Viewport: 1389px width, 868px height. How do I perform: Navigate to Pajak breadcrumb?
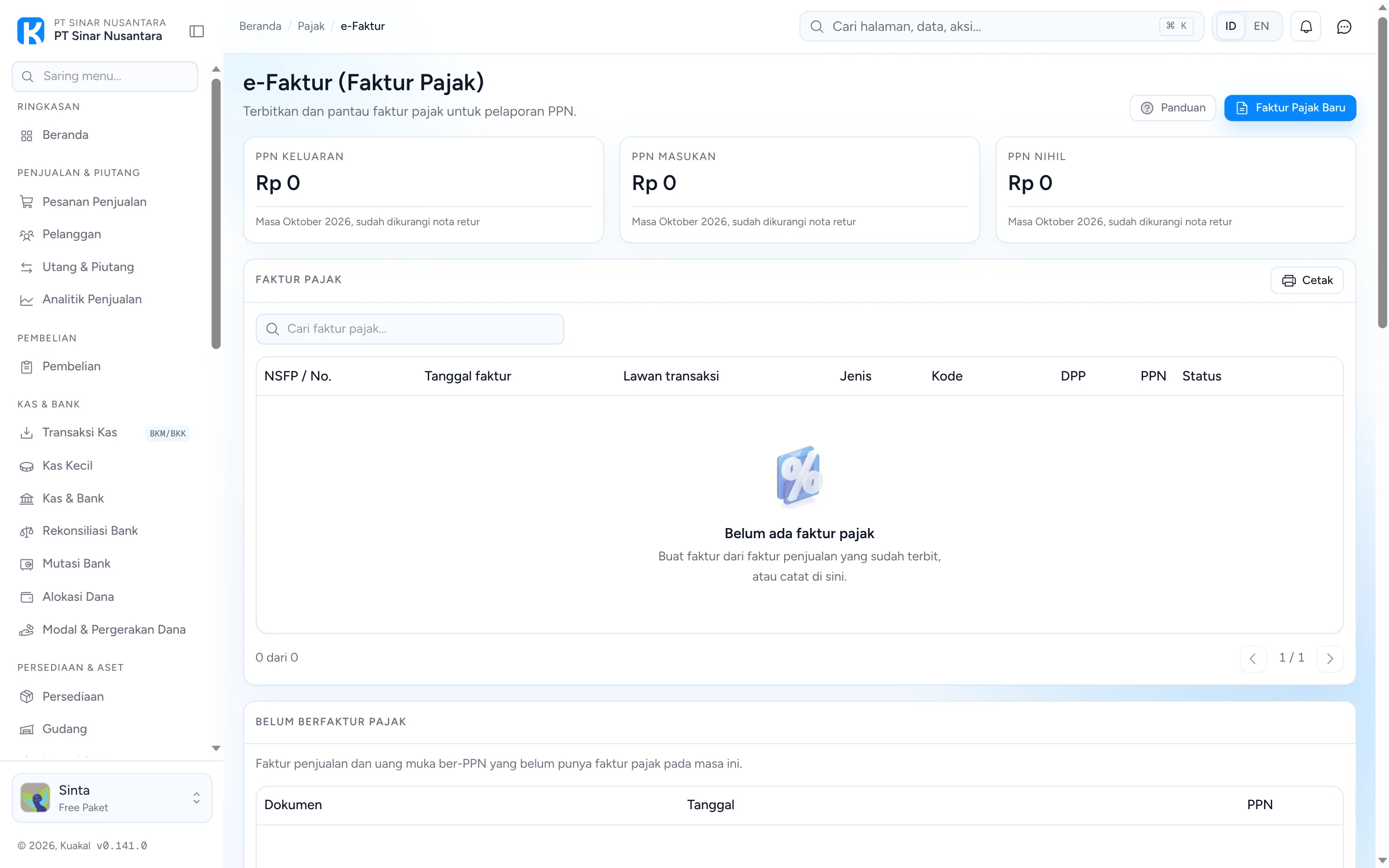[311, 27]
